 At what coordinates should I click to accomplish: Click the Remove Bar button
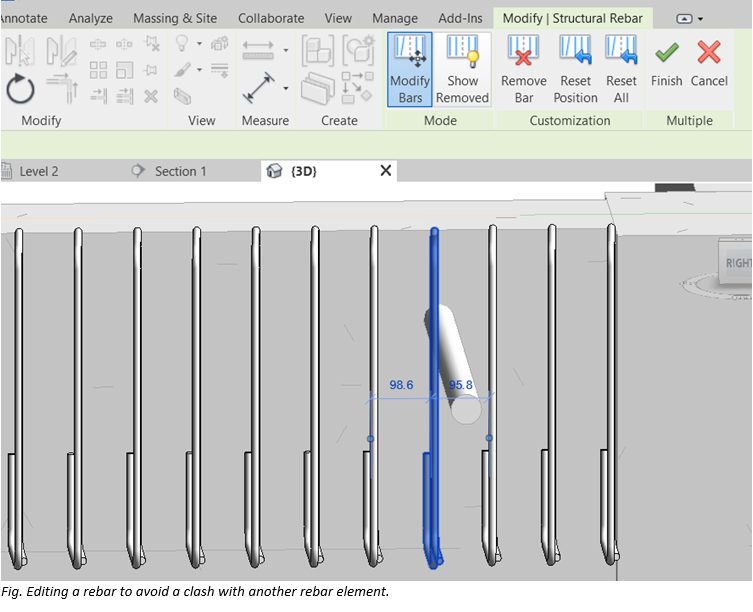click(x=523, y=70)
